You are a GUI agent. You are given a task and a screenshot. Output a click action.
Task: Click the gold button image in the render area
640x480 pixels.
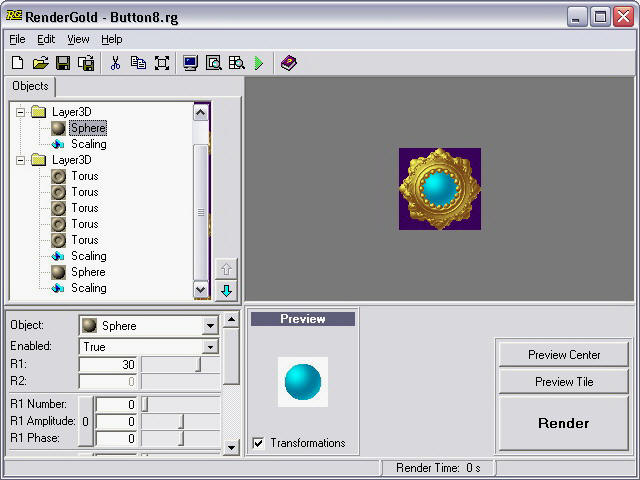tap(440, 189)
